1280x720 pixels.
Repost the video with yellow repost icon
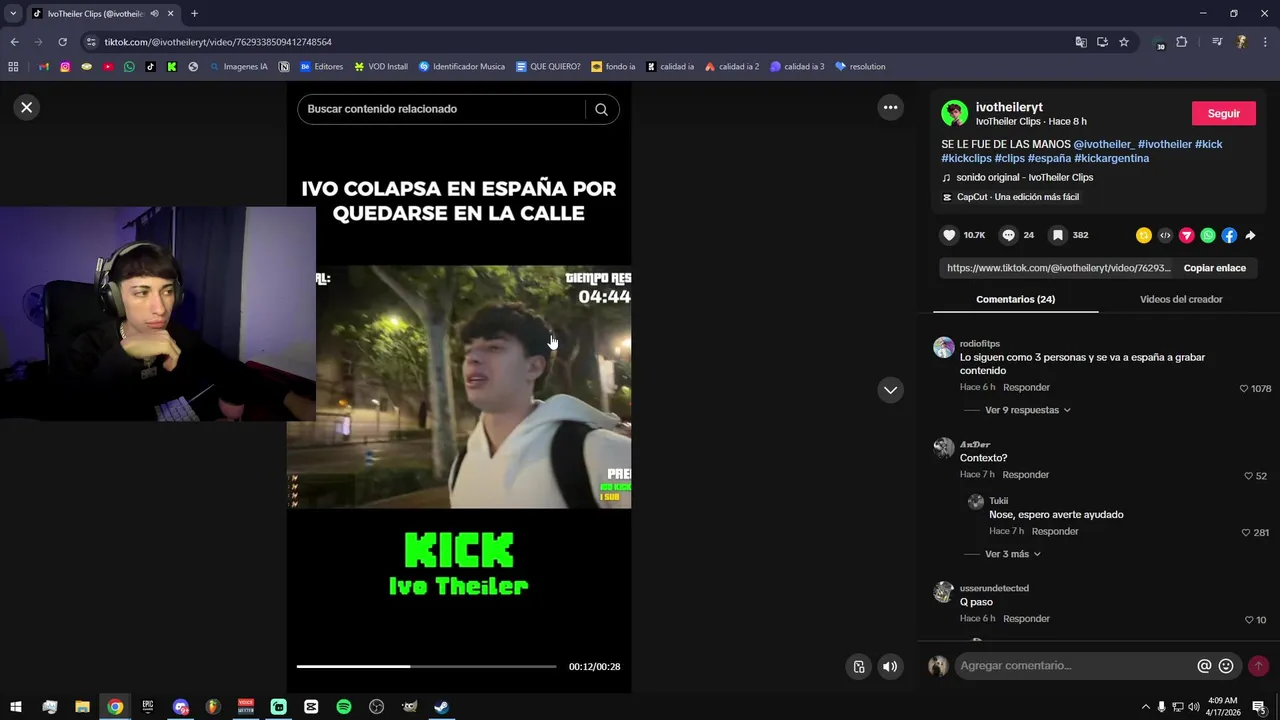pos(1143,235)
